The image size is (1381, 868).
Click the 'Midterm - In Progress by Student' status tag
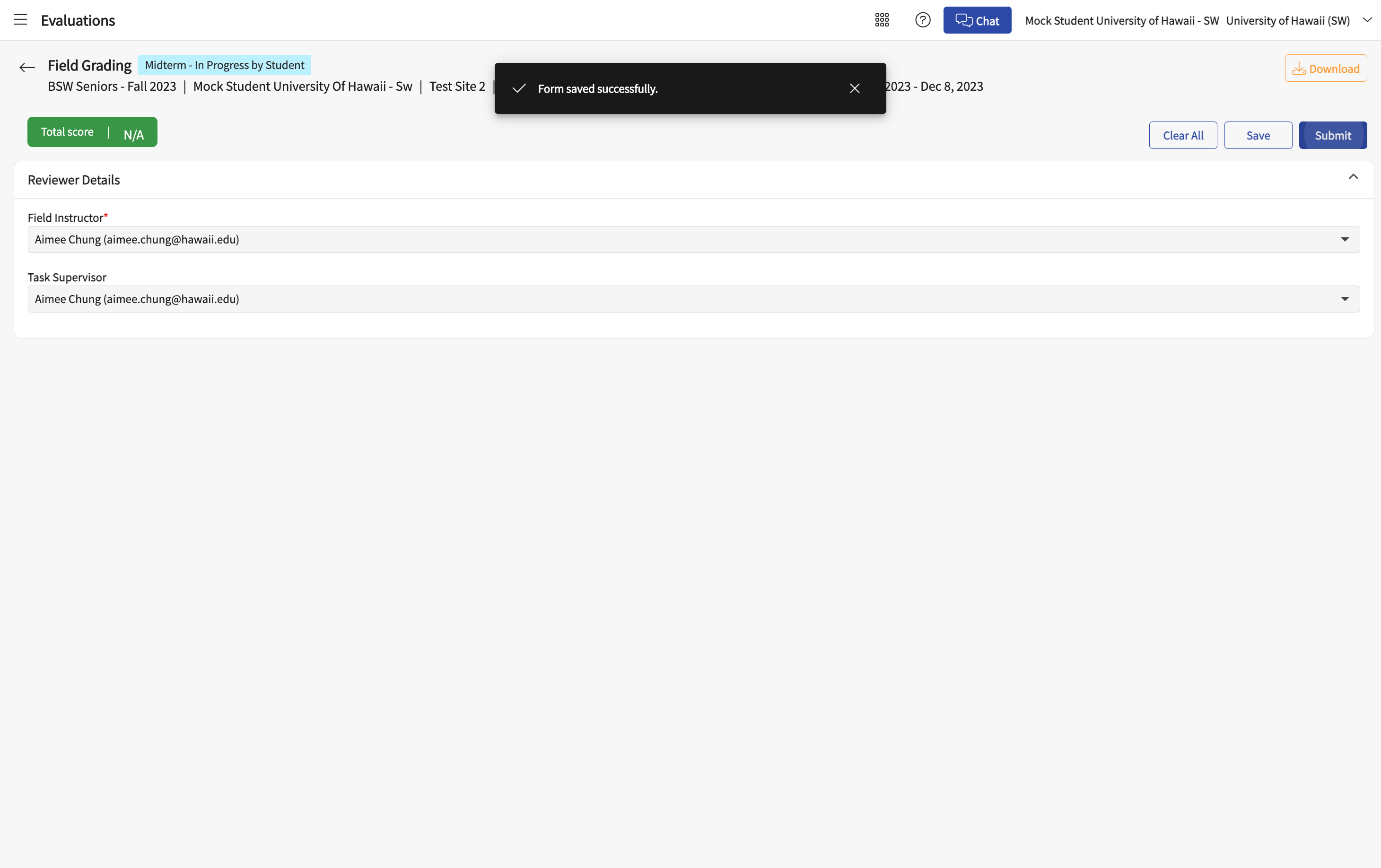click(x=224, y=65)
